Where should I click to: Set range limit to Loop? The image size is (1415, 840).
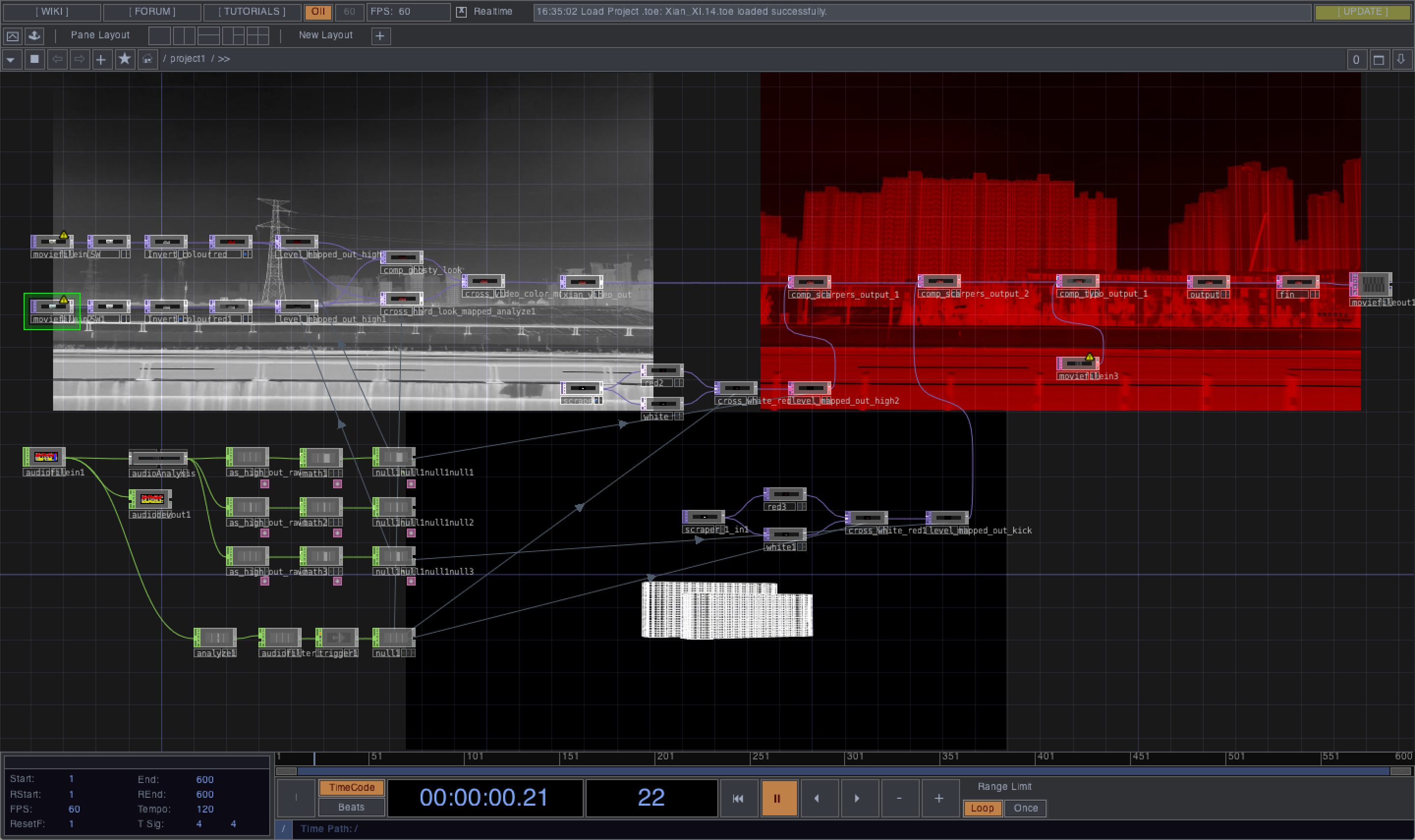click(983, 808)
